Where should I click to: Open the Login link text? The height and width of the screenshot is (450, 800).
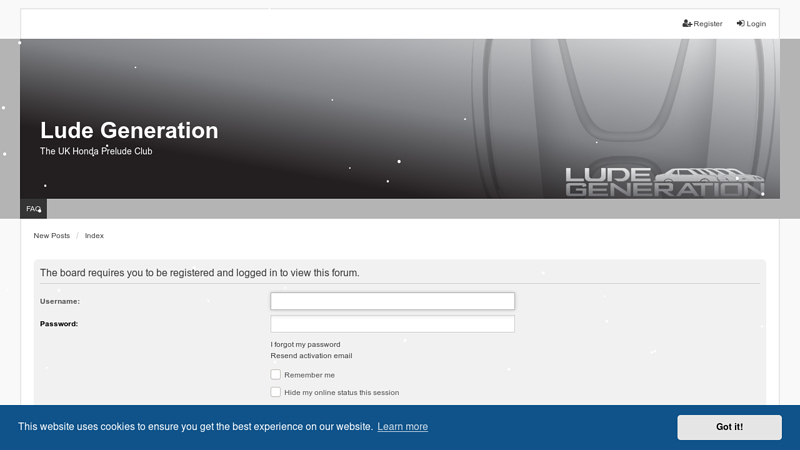point(756,23)
